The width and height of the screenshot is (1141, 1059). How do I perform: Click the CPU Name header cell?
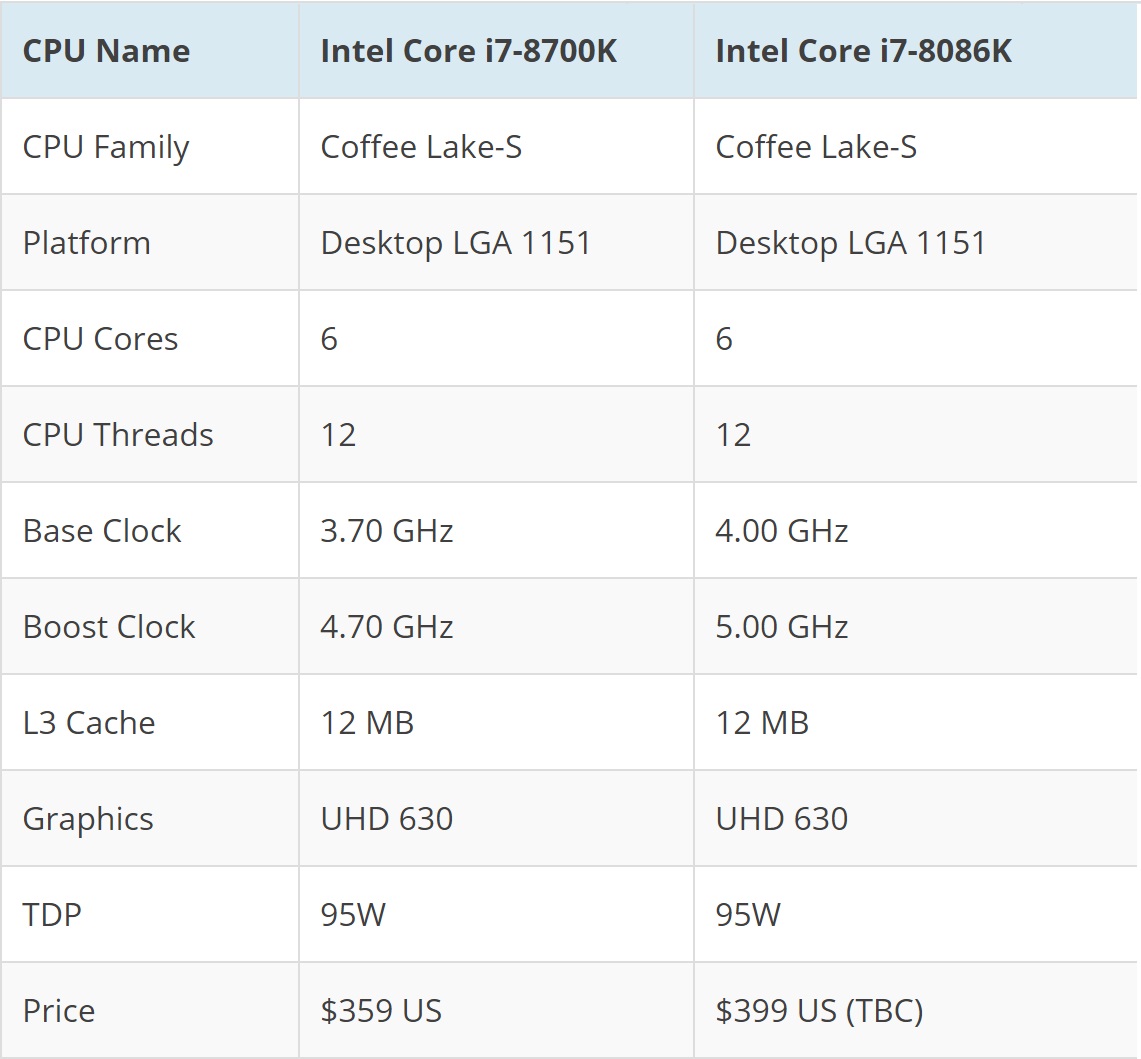(106, 51)
